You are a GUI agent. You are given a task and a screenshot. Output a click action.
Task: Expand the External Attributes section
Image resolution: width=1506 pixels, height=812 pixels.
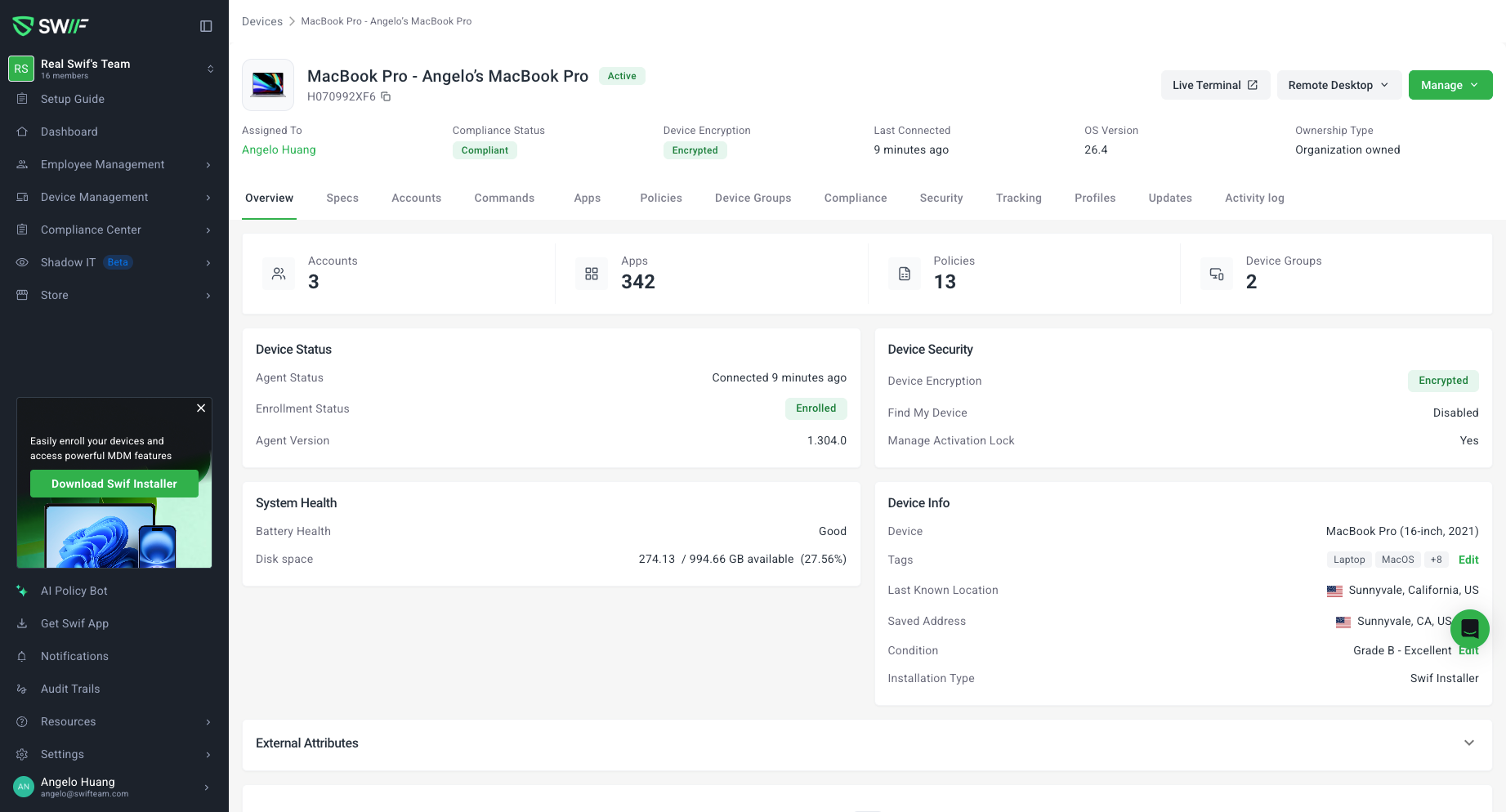(x=1468, y=743)
